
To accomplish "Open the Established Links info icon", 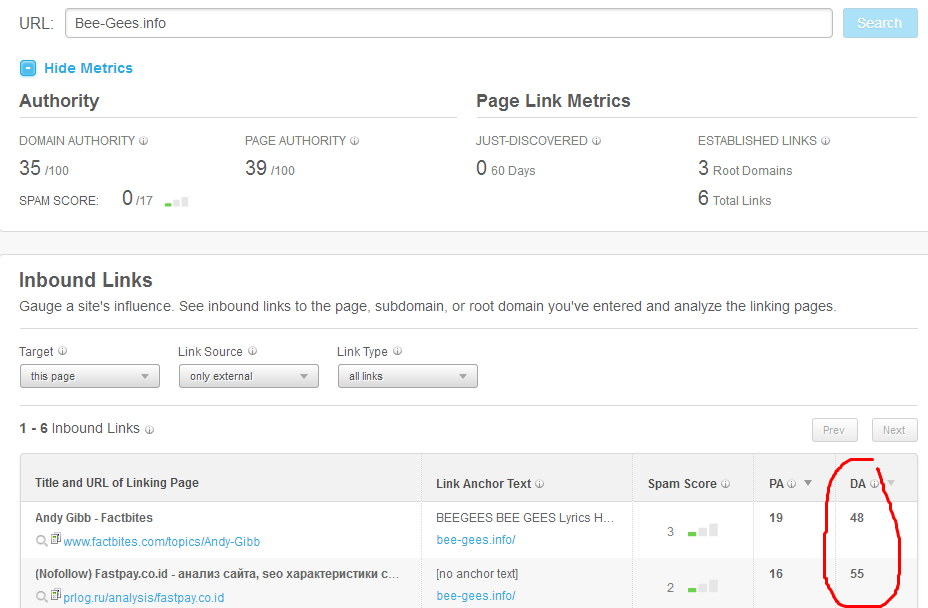I will coord(826,141).
